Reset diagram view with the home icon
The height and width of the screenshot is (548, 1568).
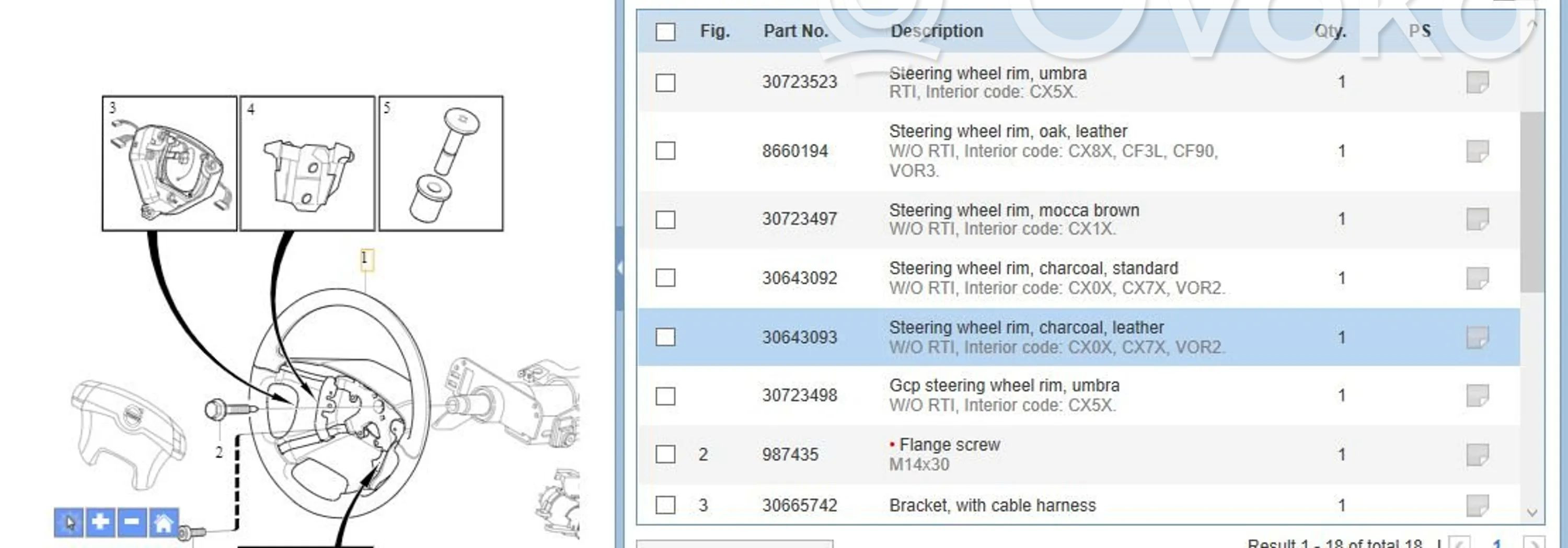pos(164,522)
